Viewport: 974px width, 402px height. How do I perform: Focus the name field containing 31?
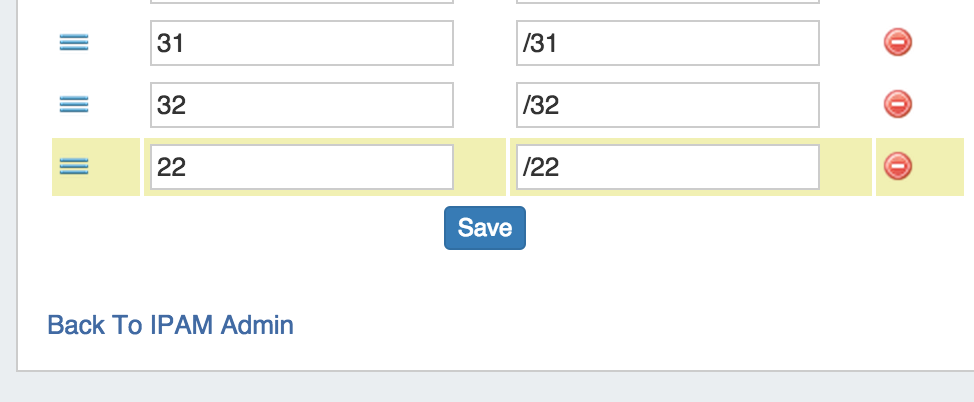pyautogui.click(x=301, y=43)
